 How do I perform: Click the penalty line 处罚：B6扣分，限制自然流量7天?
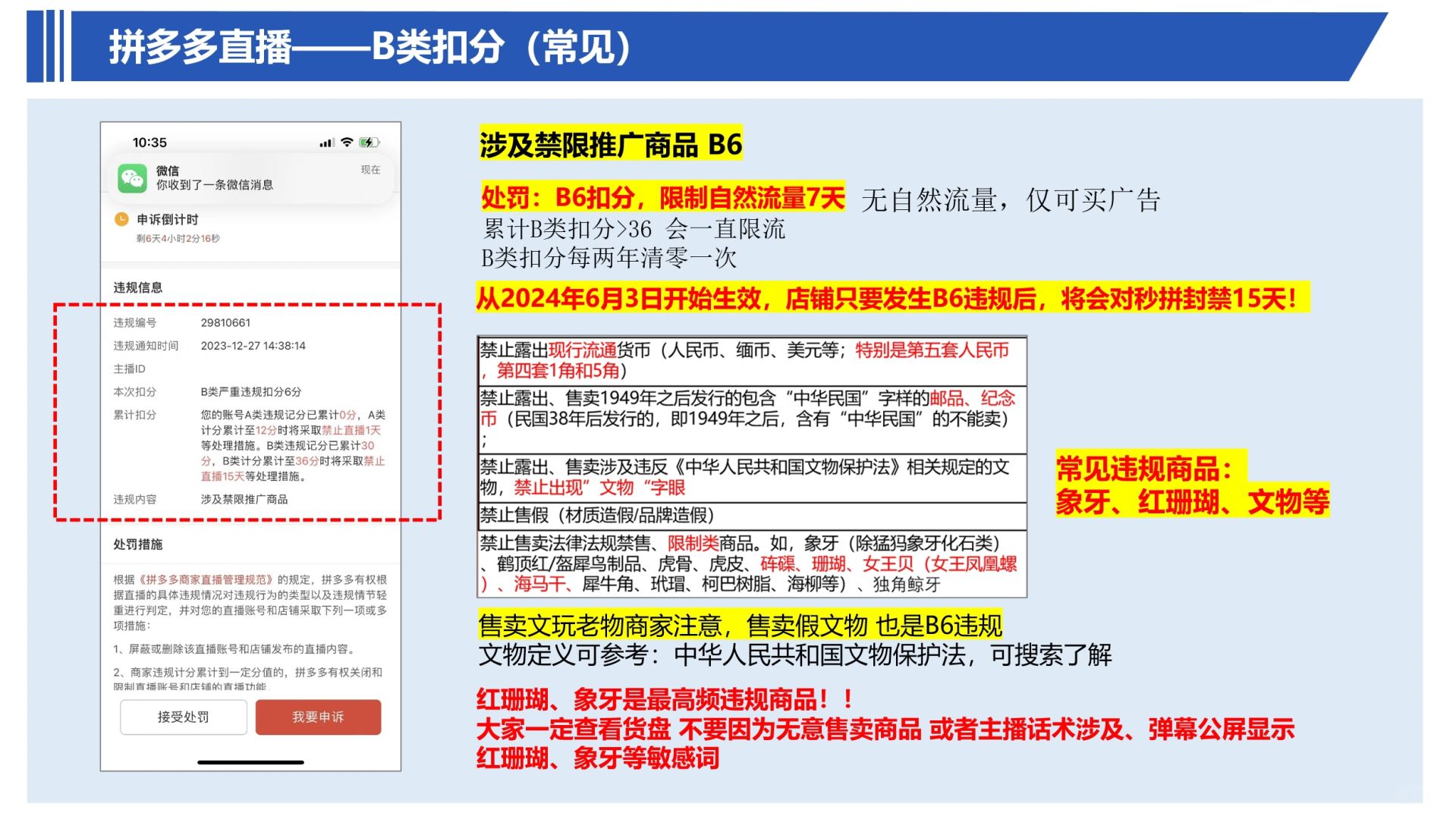(662, 198)
